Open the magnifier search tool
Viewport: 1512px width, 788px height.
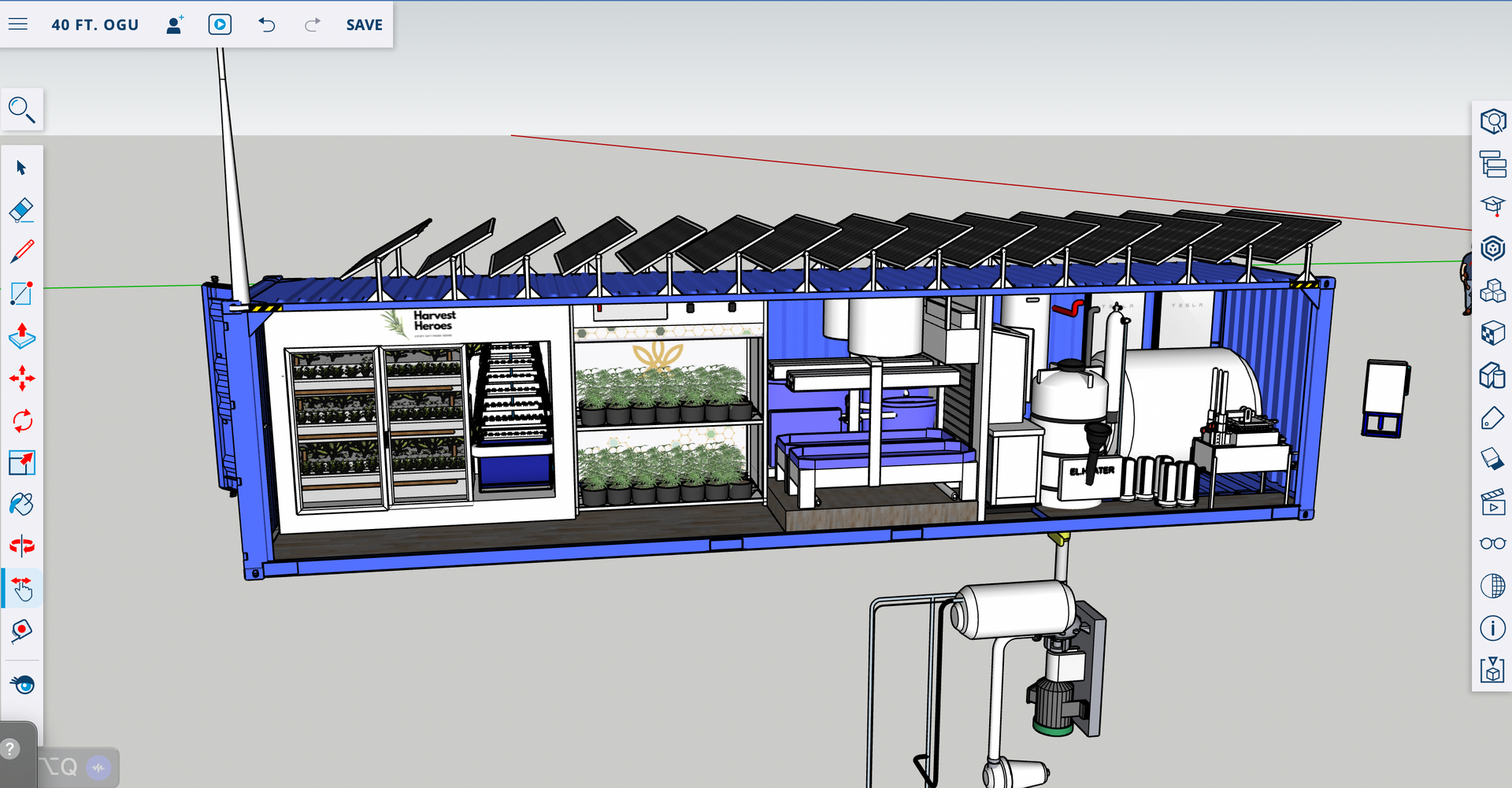click(22, 110)
